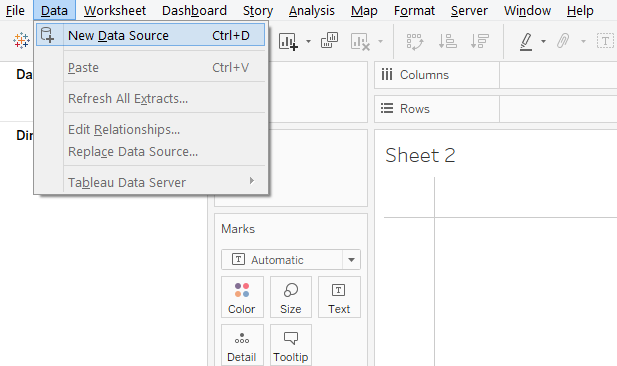Screen dimensions: 617x366
Task: Click the Detail button on Marks card
Action: pyautogui.click(x=242, y=345)
